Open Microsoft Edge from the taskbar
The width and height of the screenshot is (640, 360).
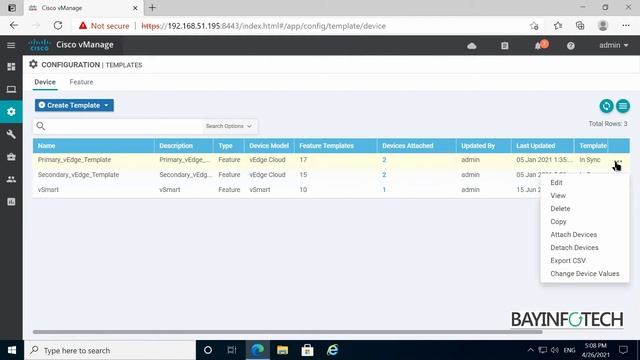[x=258, y=350]
